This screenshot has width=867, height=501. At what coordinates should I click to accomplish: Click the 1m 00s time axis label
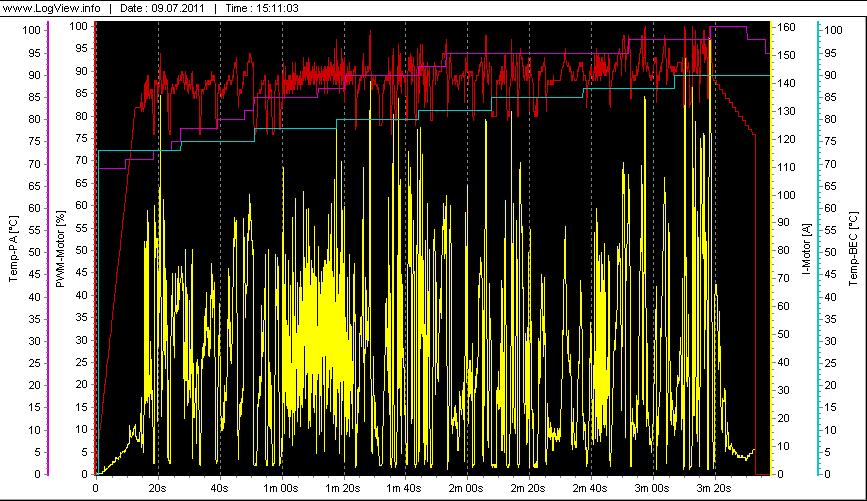pyautogui.click(x=280, y=488)
